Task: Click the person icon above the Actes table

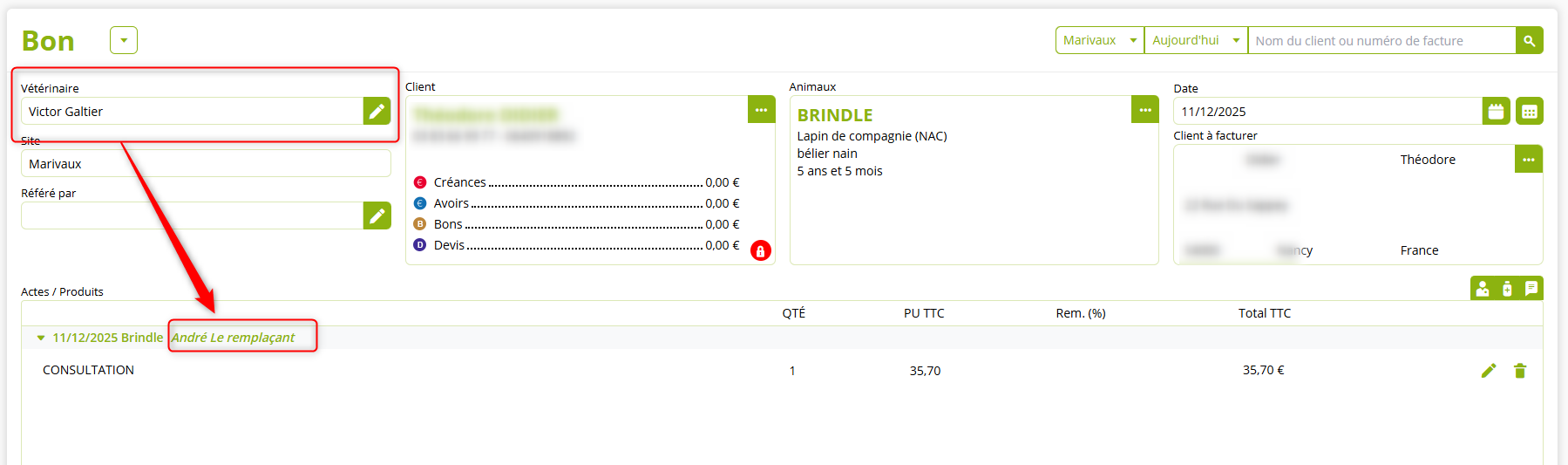Action: coord(1483,289)
